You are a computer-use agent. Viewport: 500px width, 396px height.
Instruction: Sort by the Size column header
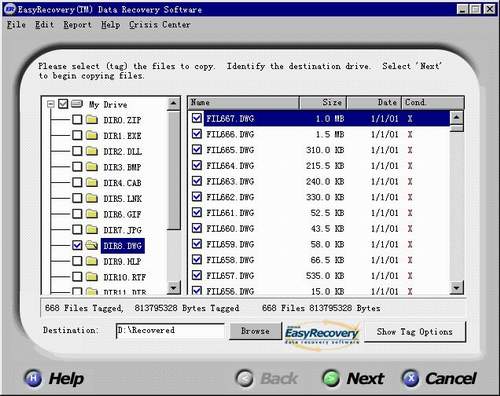click(x=323, y=103)
